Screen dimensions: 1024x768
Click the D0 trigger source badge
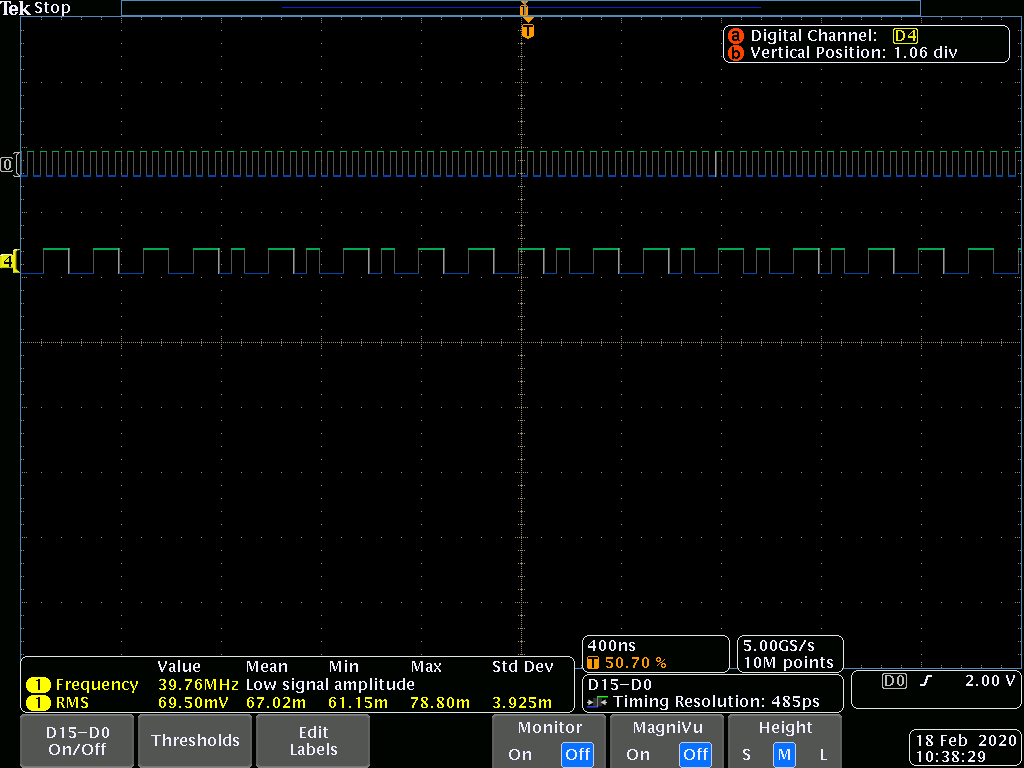895,681
